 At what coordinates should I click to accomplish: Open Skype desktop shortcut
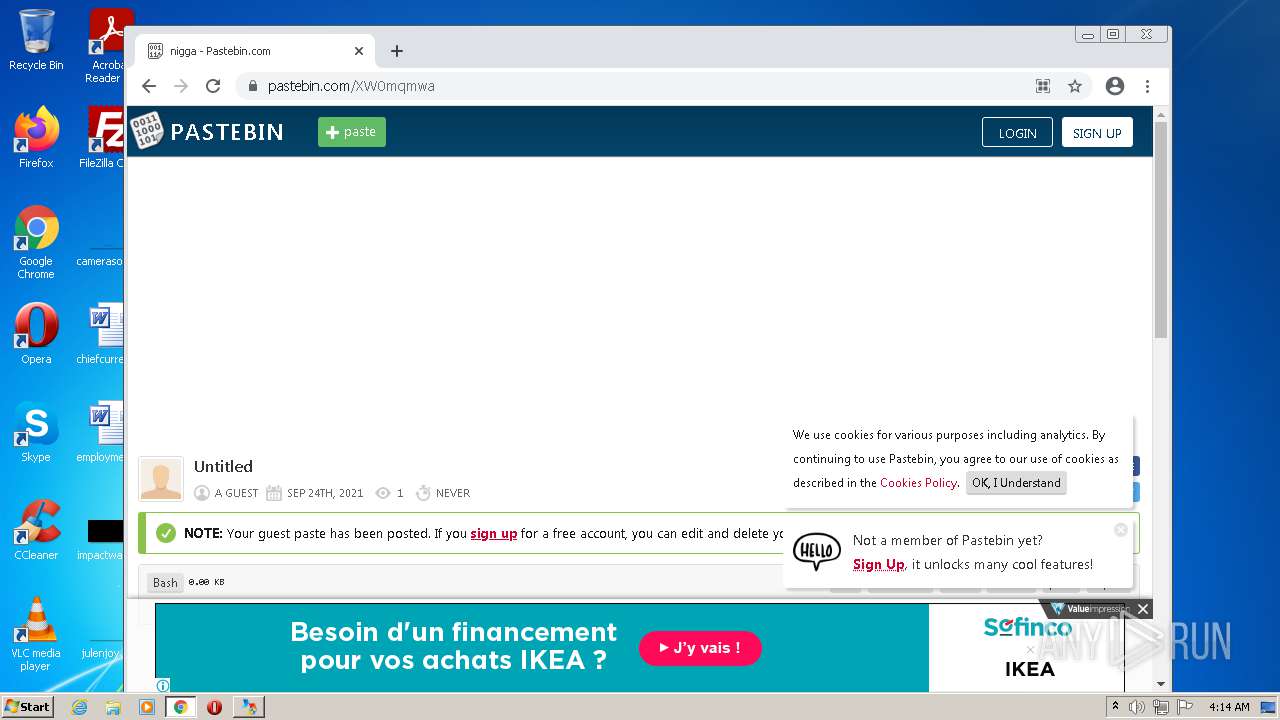(x=36, y=432)
